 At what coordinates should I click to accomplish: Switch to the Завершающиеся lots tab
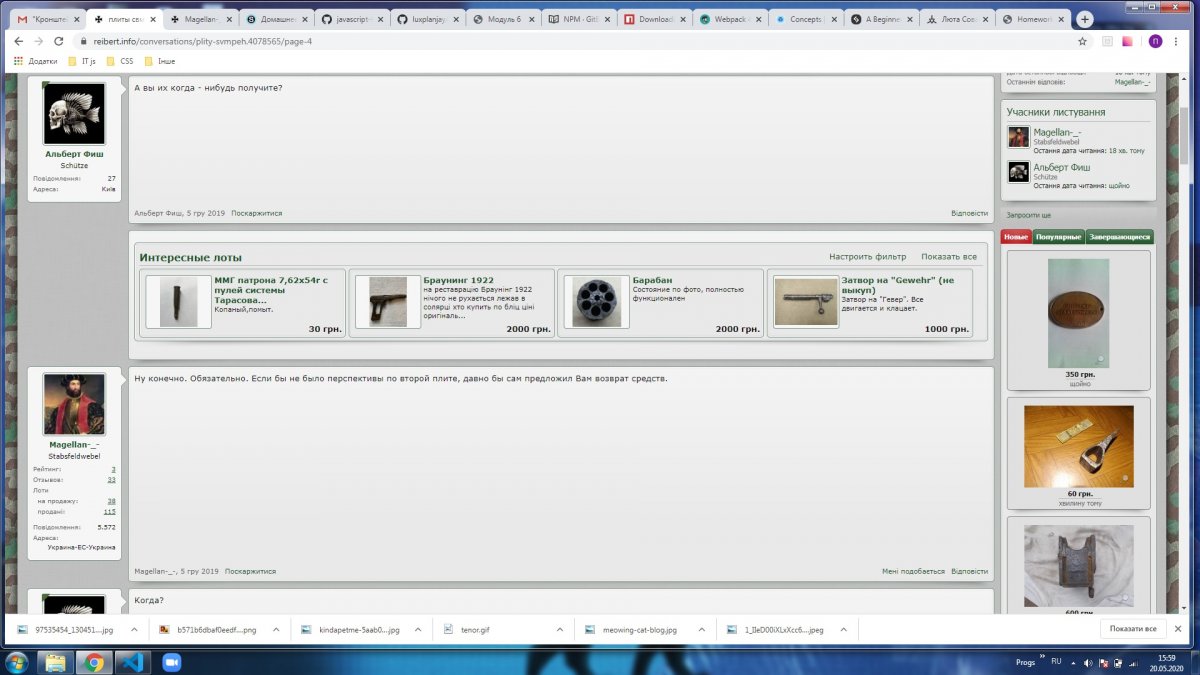[x=1119, y=237]
